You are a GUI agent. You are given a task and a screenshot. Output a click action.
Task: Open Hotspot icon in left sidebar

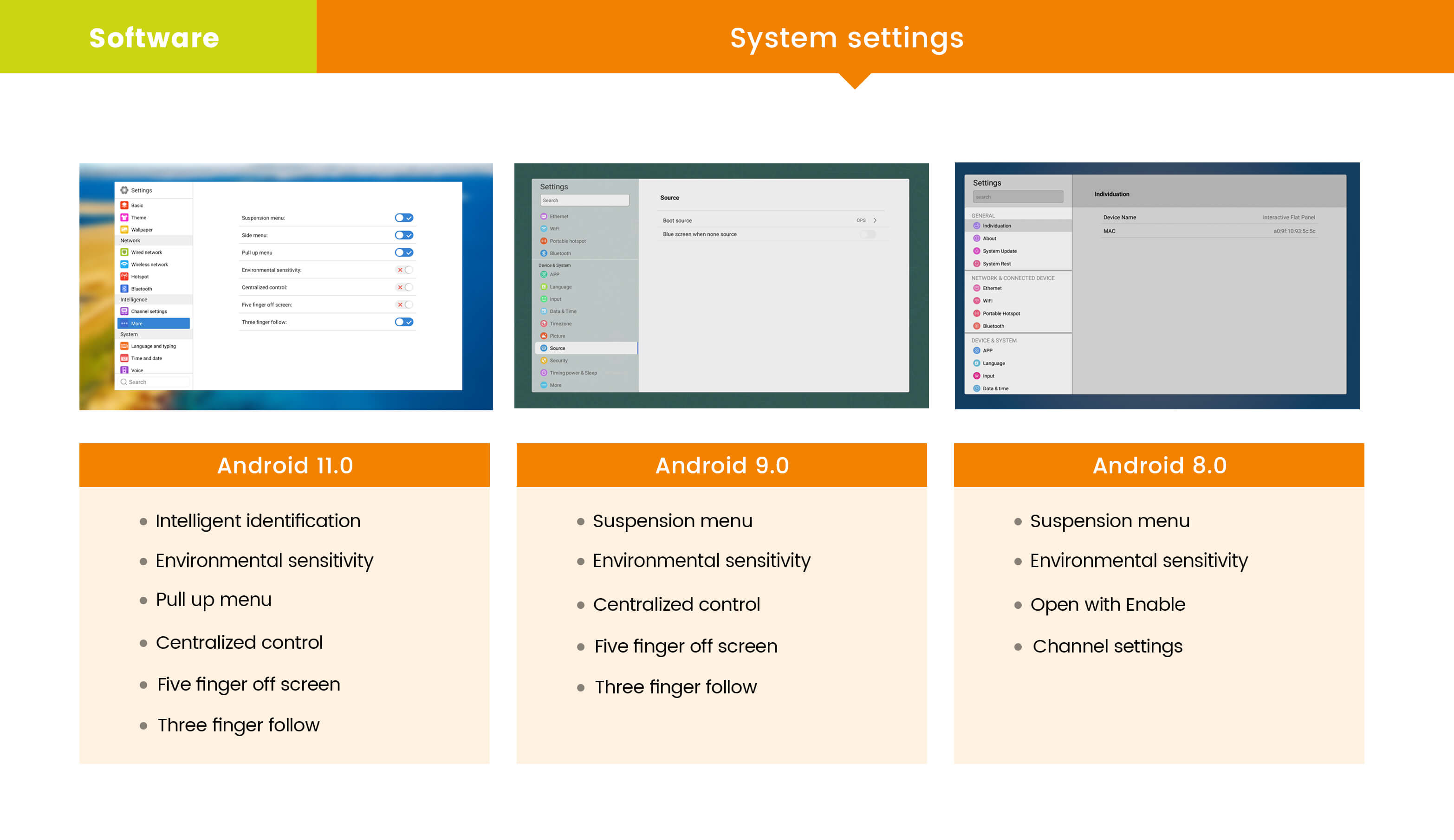124,276
